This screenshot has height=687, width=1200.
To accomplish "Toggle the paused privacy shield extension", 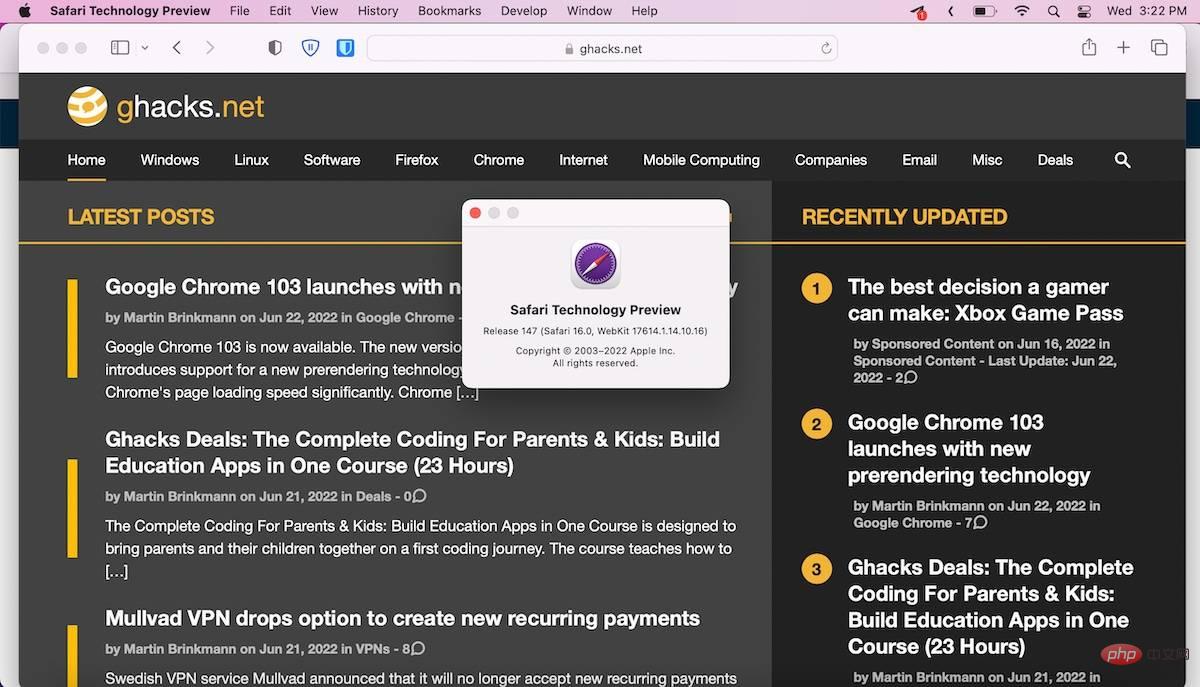I will pos(310,47).
